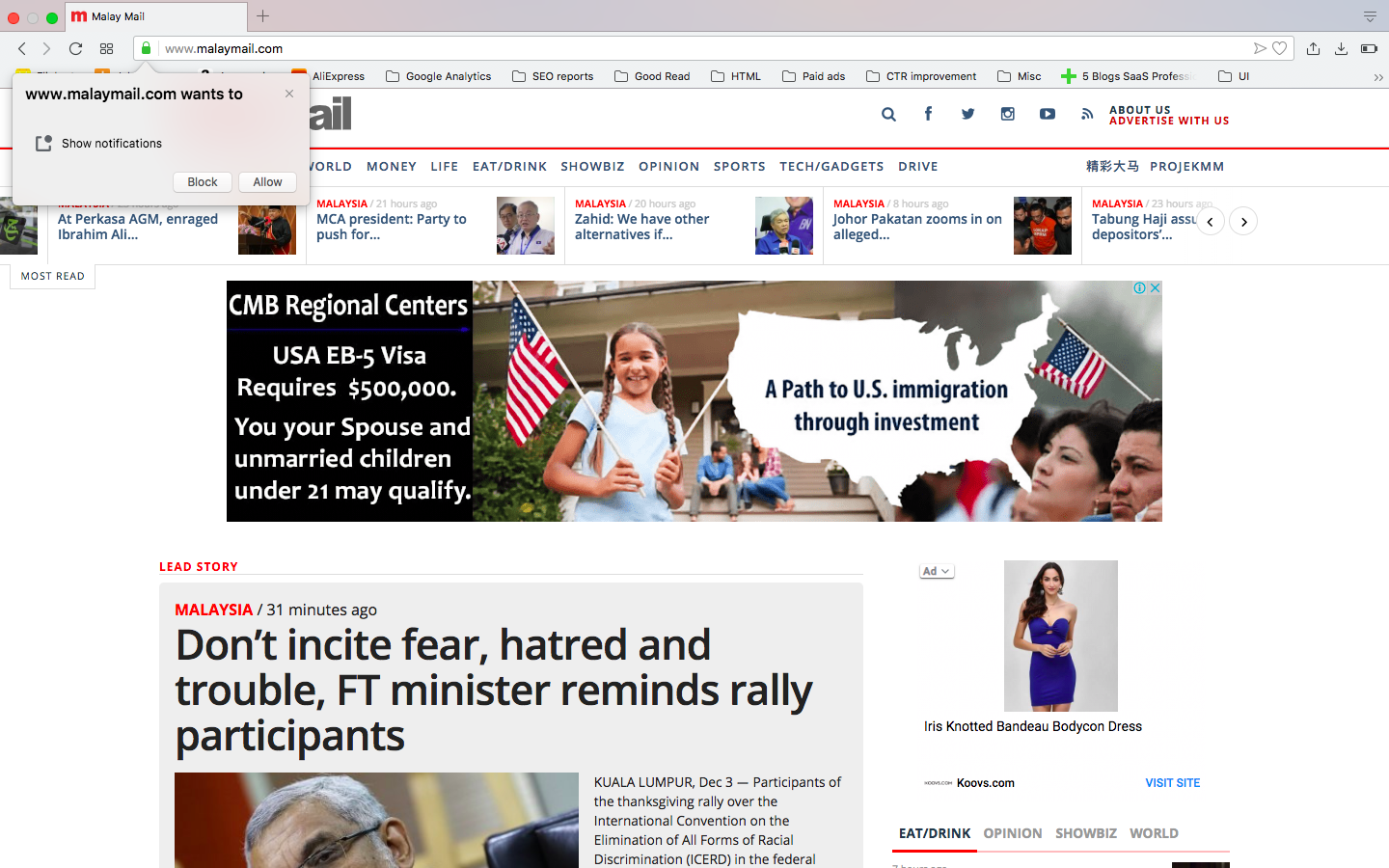The height and width of the screenshot is (868, 1389).
Task: Click the send-page arrow icon in address bar
Action: [x=1260, y=48]
